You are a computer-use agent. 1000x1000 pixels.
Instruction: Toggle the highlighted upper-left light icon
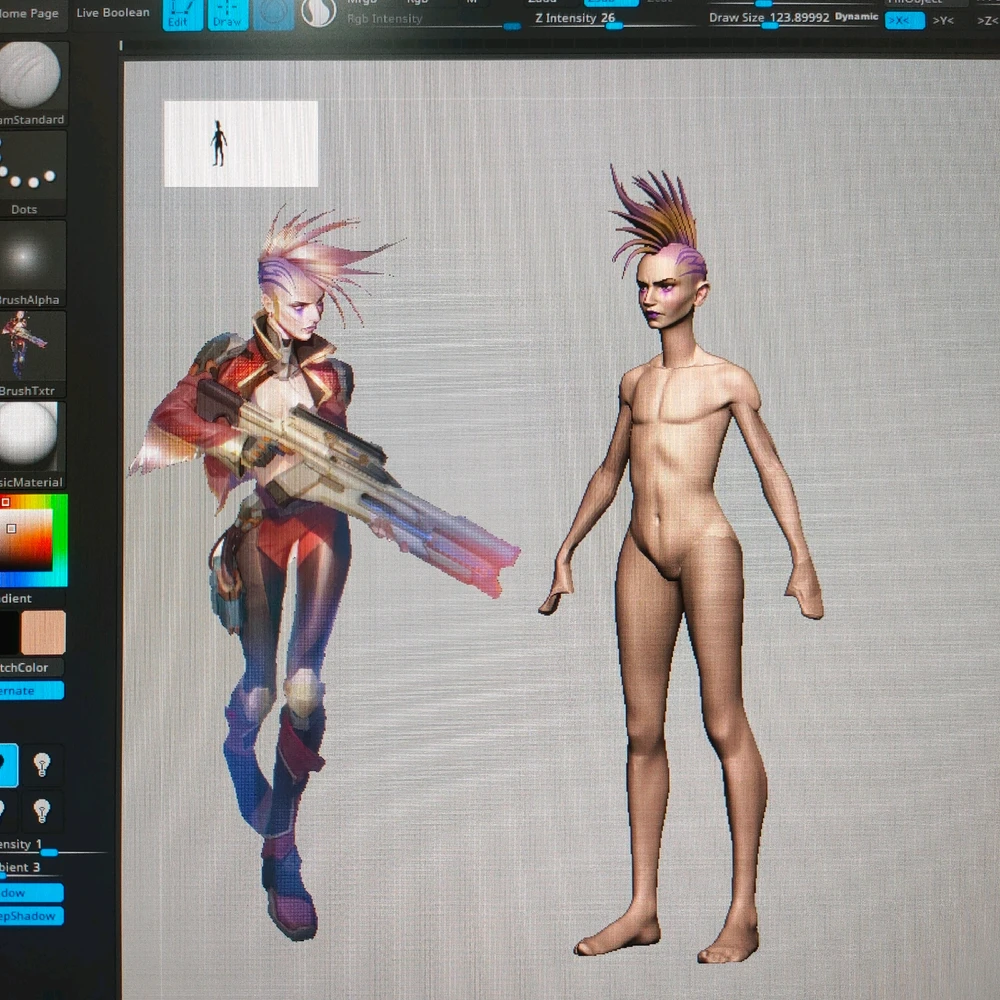click(x=8, y=764)
